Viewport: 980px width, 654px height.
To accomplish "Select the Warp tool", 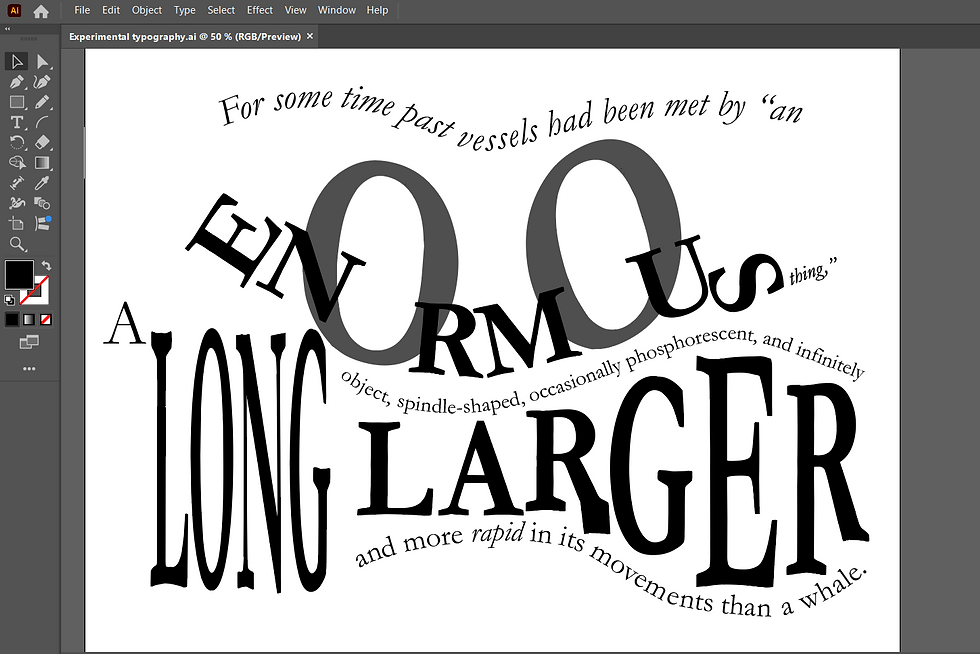I will coord(16,203).
